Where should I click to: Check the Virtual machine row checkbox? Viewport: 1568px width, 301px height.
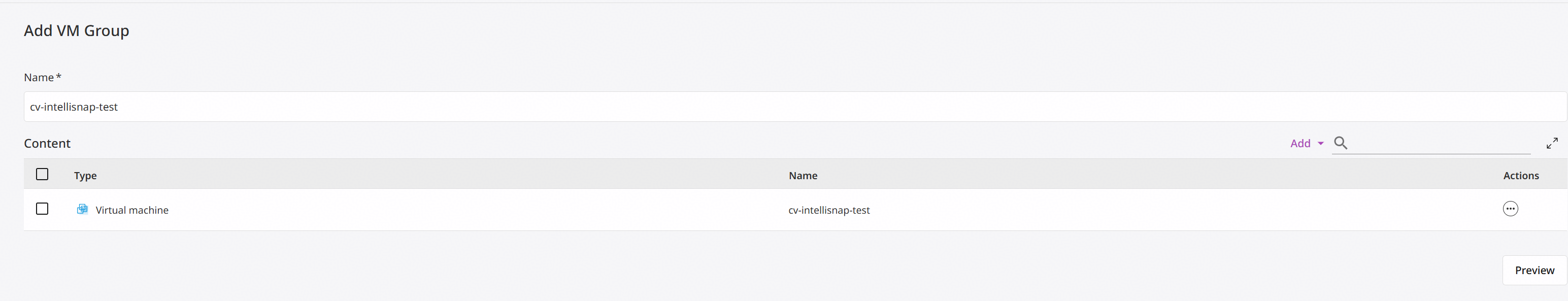coord(42,209)
